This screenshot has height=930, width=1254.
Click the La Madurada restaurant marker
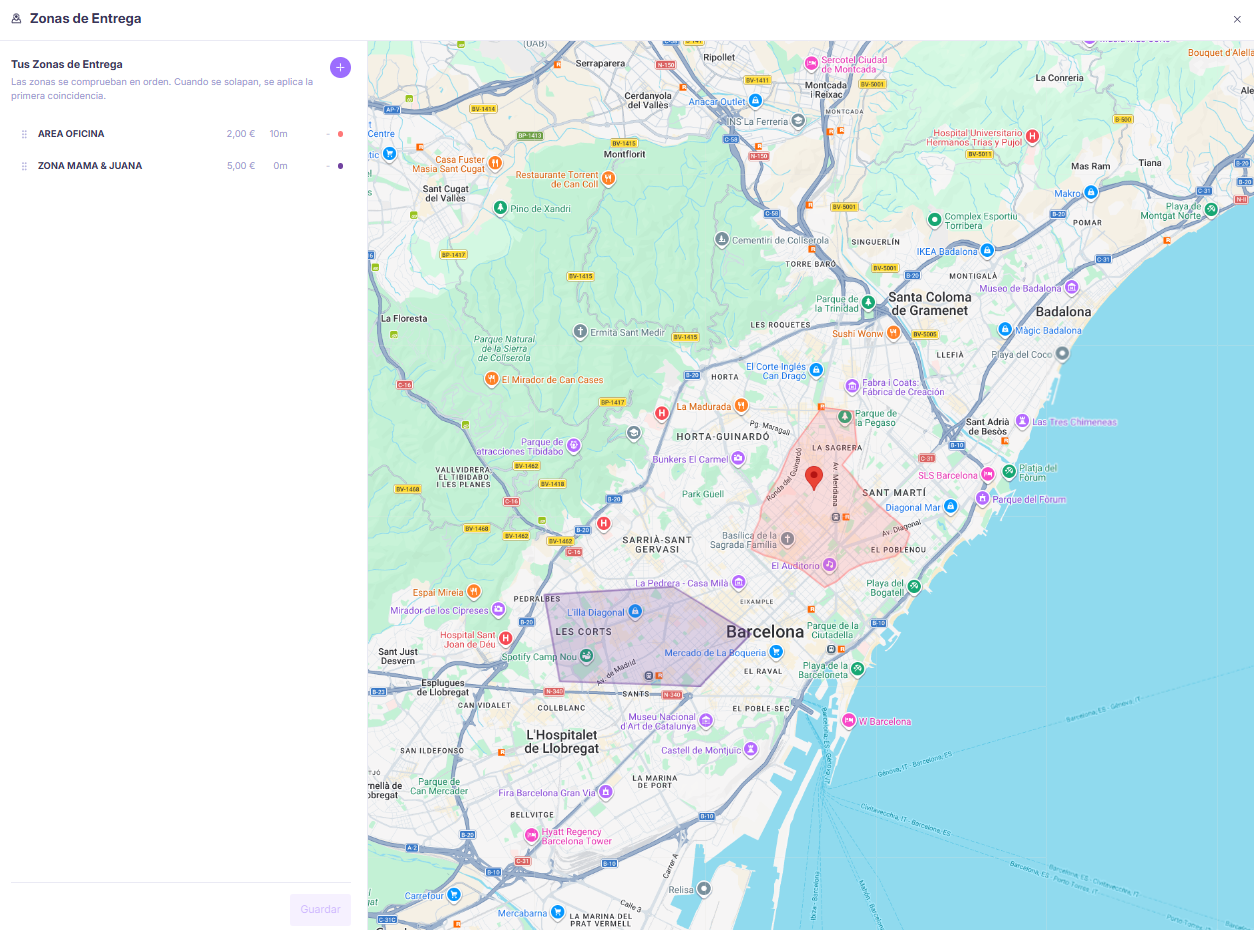741,406
